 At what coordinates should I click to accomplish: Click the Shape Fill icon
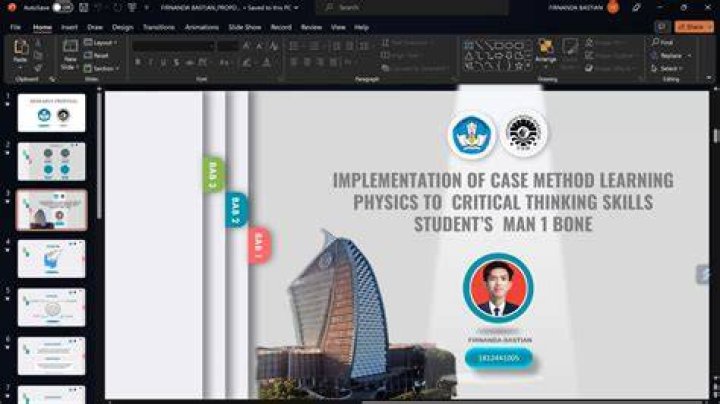(x=589, y=43)
